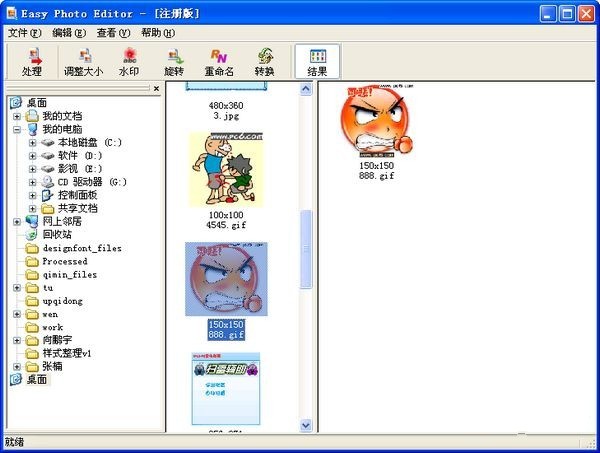Expand the 软件 (D:) drive
The height and width of the screenshot is (453, 600).
coord(33,156)
